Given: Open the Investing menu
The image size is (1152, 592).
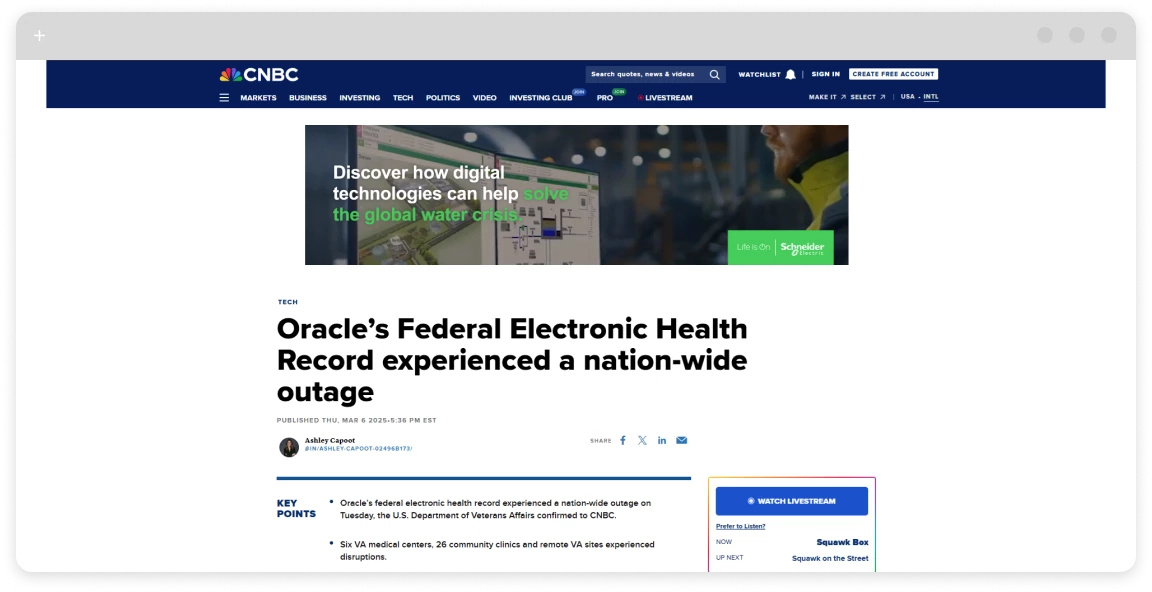Looking at the screenshot, I should (x=360, y=98).
